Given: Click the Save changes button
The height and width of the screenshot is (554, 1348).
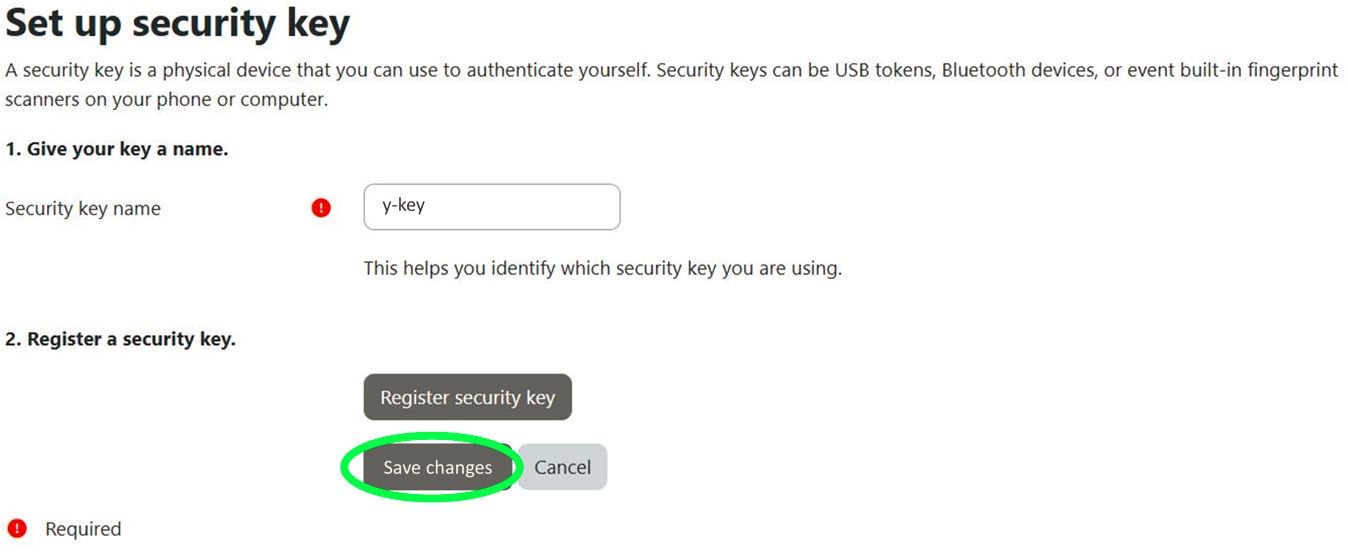Looking at the screenshot, I should pos(437,467).
